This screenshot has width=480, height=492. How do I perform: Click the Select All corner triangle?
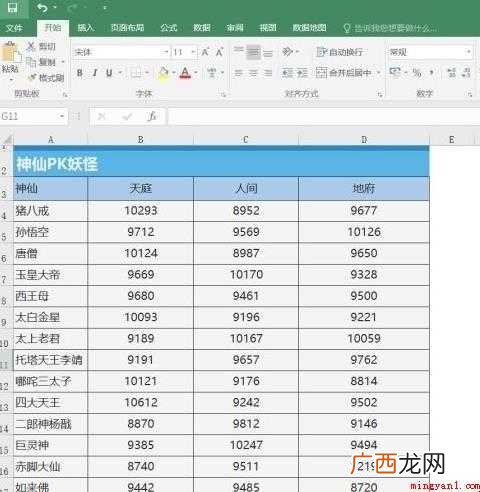(7, 140)
